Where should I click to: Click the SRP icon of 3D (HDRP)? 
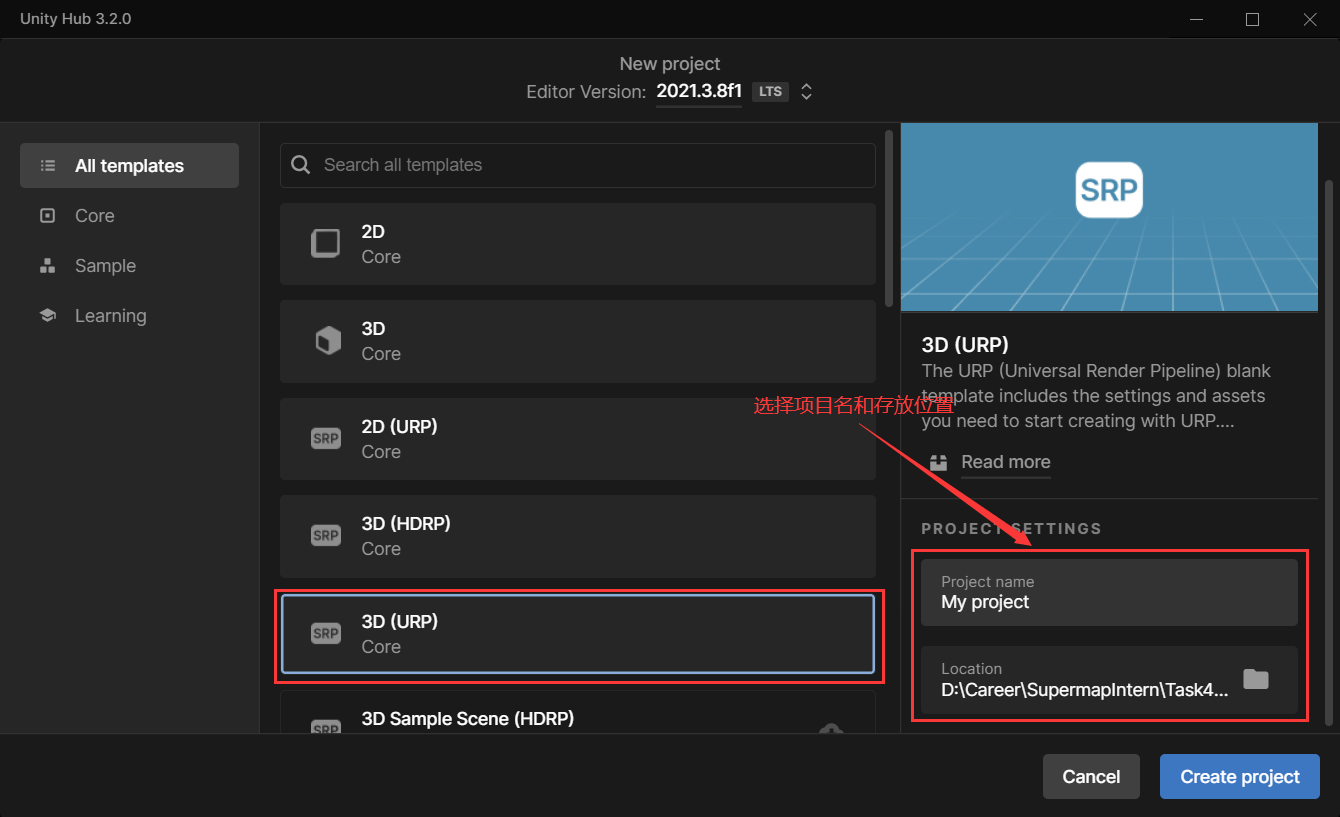(326, 536)
